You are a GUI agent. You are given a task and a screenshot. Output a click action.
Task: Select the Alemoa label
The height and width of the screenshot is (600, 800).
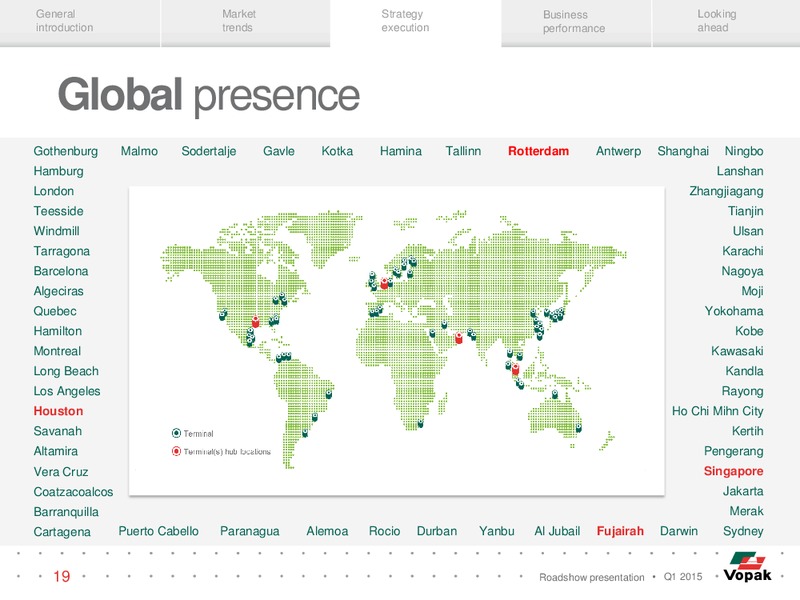(327, 532)
